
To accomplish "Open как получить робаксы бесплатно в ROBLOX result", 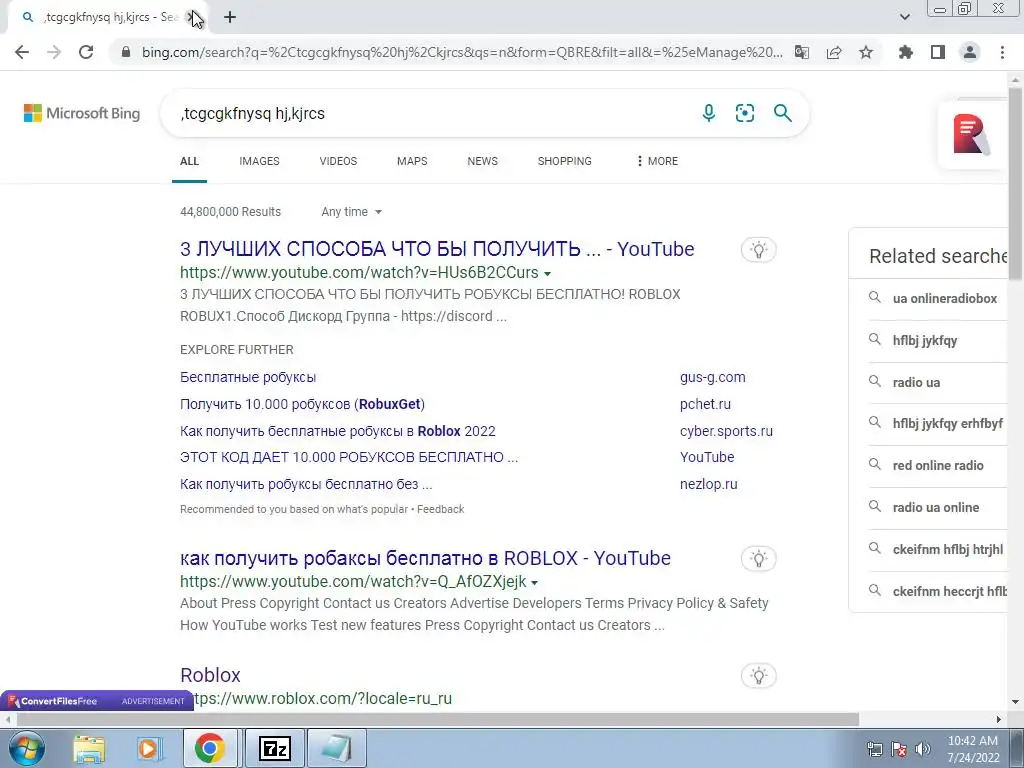I will pos(425,558).
